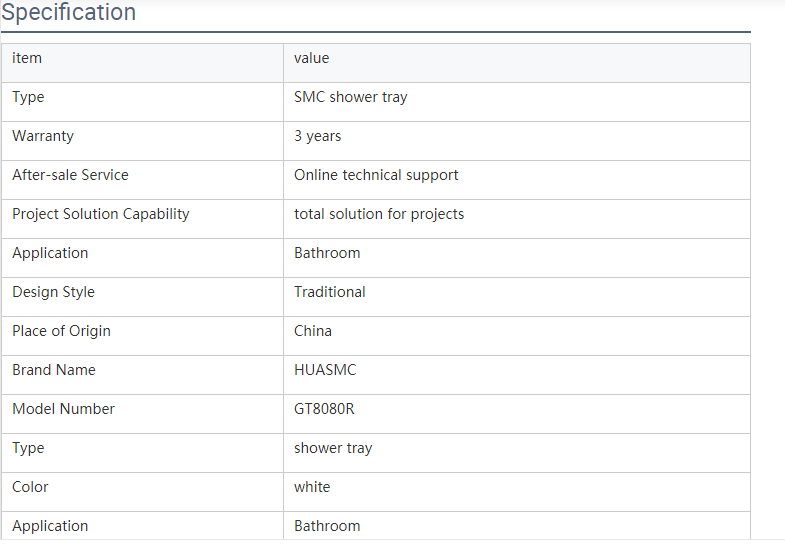The image size is (785, 545).
Task: Select the 'China' value cell
Action: click(x=517, y=336)
